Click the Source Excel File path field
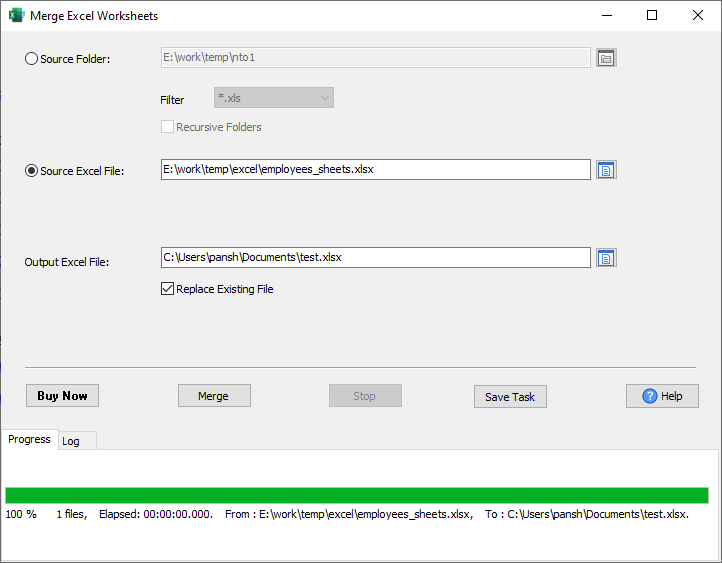722x563 pixels. (x=376, y=169)
